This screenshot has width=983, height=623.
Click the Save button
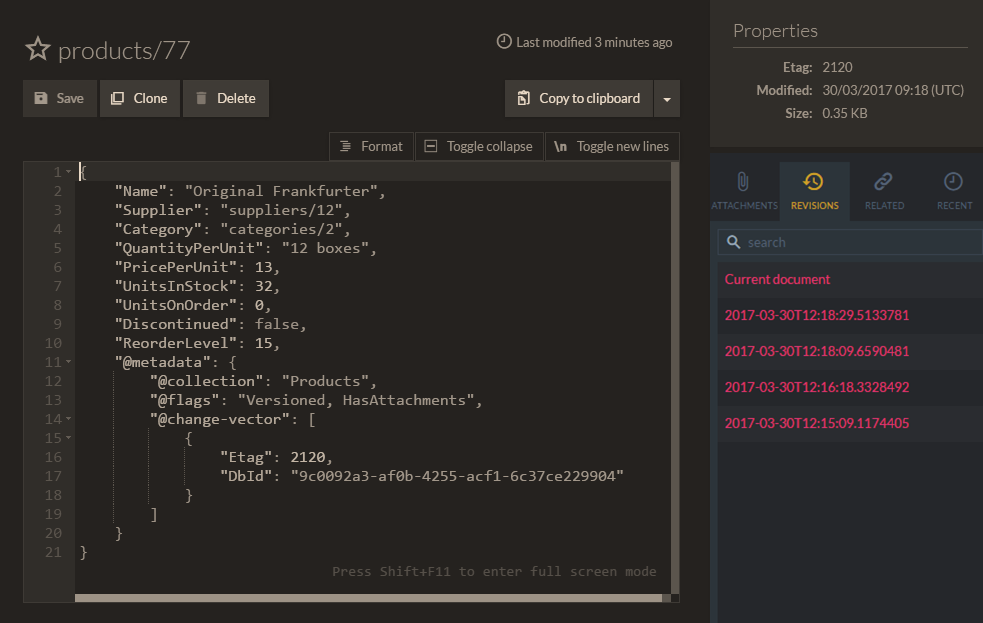[60, 98]
